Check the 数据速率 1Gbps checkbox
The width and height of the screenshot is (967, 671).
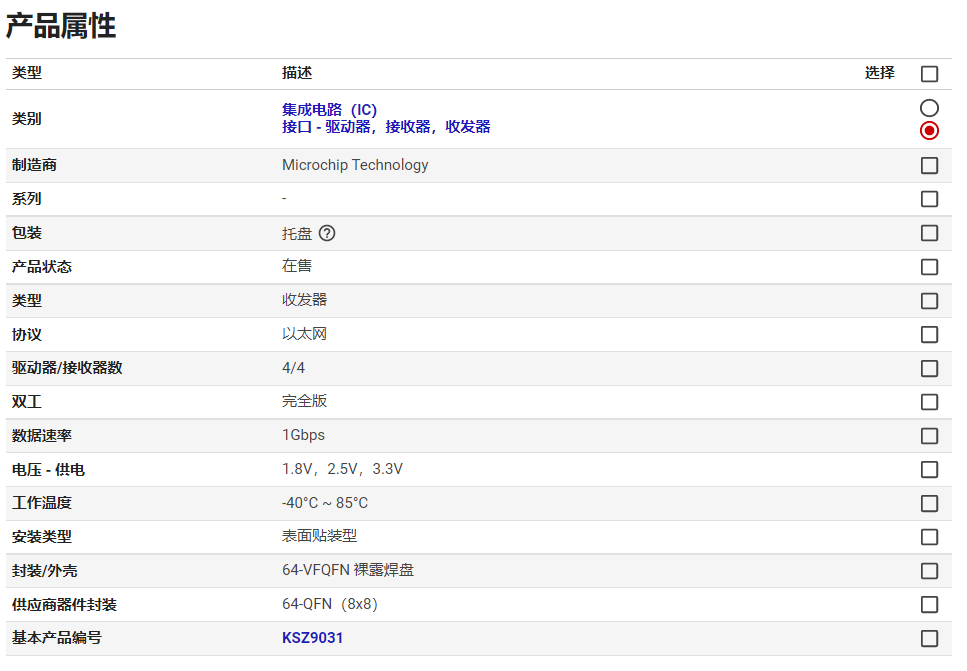coord(929,436)
